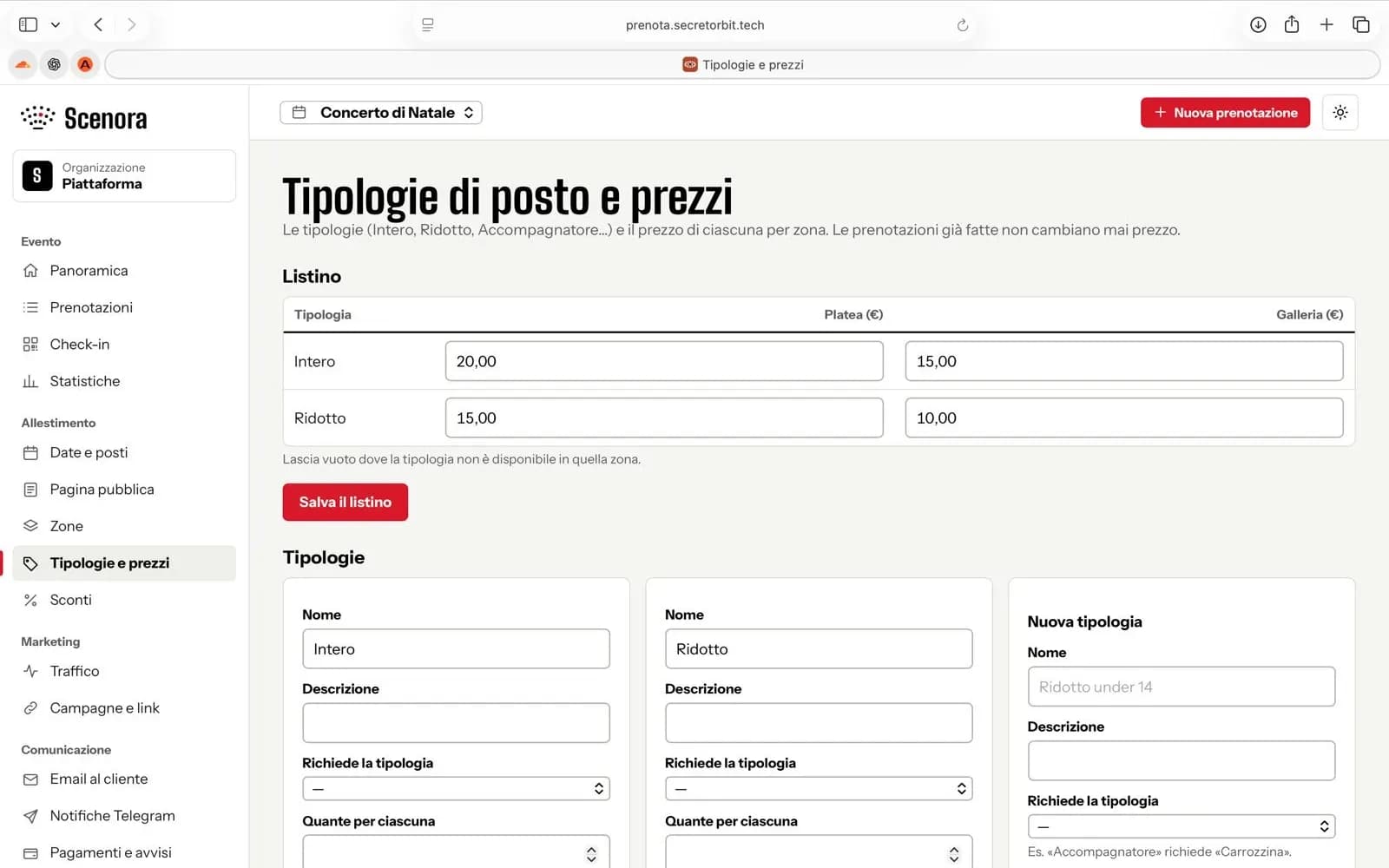Select Tipologie e prezzi menu item

coord(124,563)
